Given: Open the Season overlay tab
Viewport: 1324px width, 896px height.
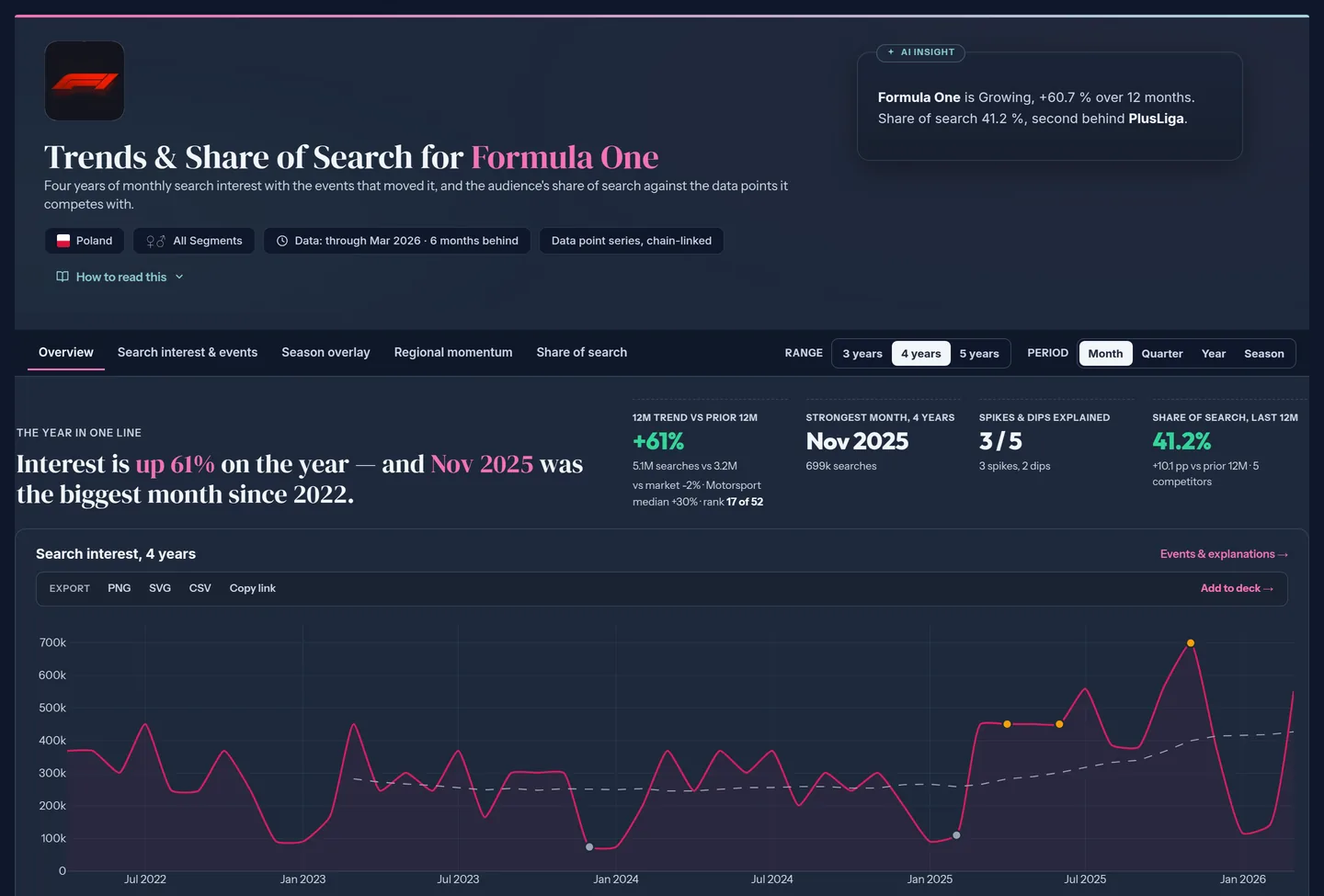Looking at the screenshot, I should click(x=325, y=353).
